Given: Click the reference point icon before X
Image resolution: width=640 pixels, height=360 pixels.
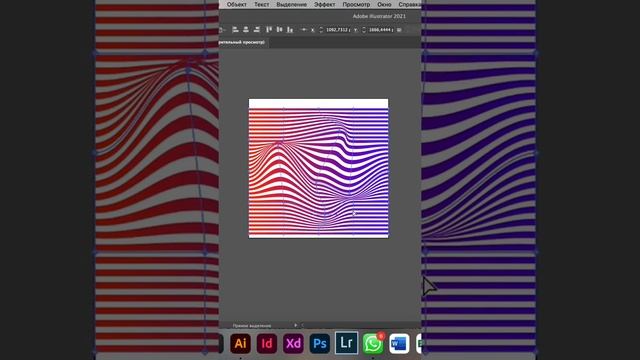Looking at the screenshot, I should click(304, 29).
